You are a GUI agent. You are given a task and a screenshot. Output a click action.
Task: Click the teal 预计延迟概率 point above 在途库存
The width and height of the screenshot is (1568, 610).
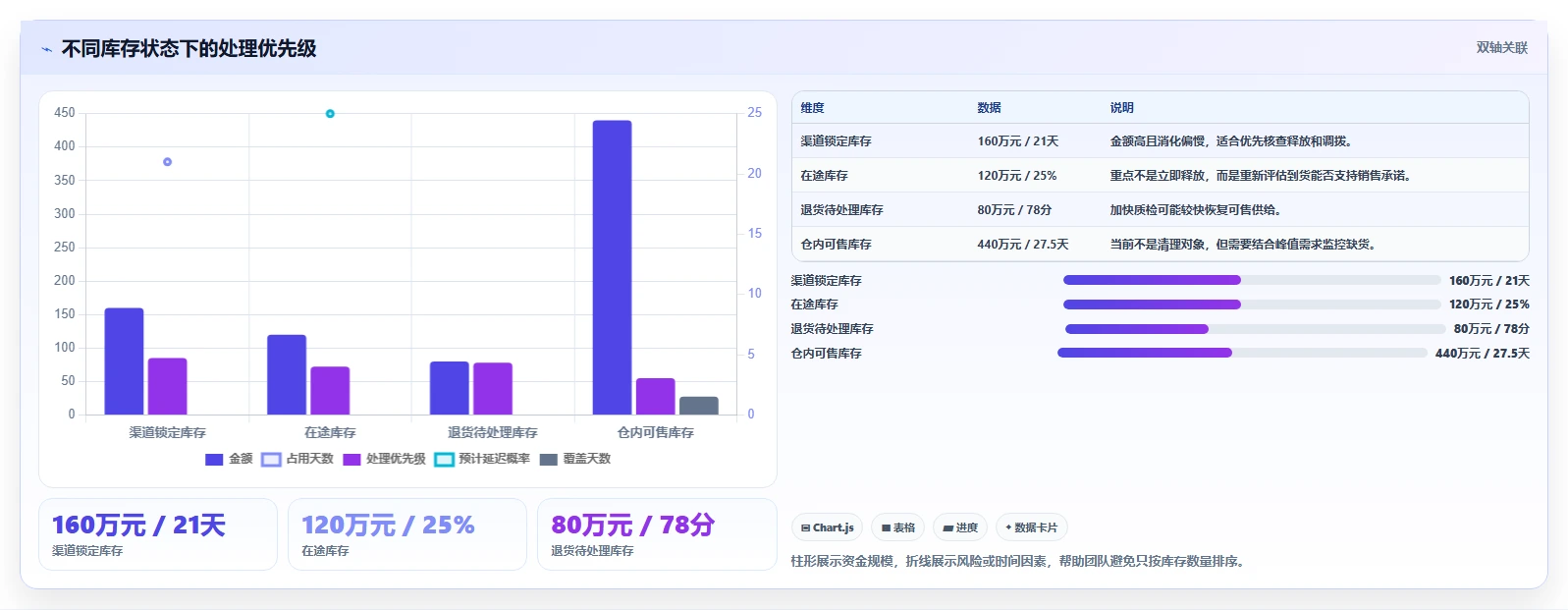pos(330,114)
